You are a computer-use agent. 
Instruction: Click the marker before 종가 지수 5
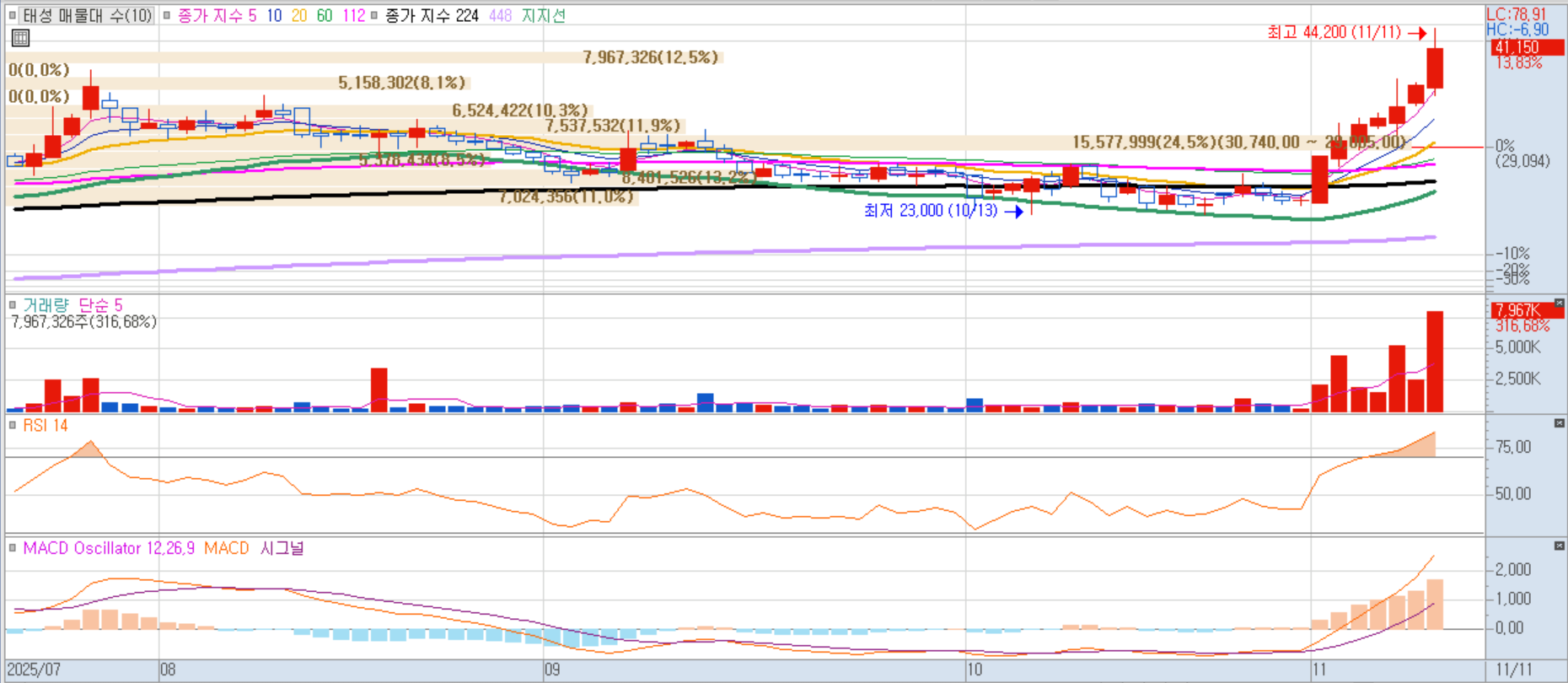tap(166, 15)
